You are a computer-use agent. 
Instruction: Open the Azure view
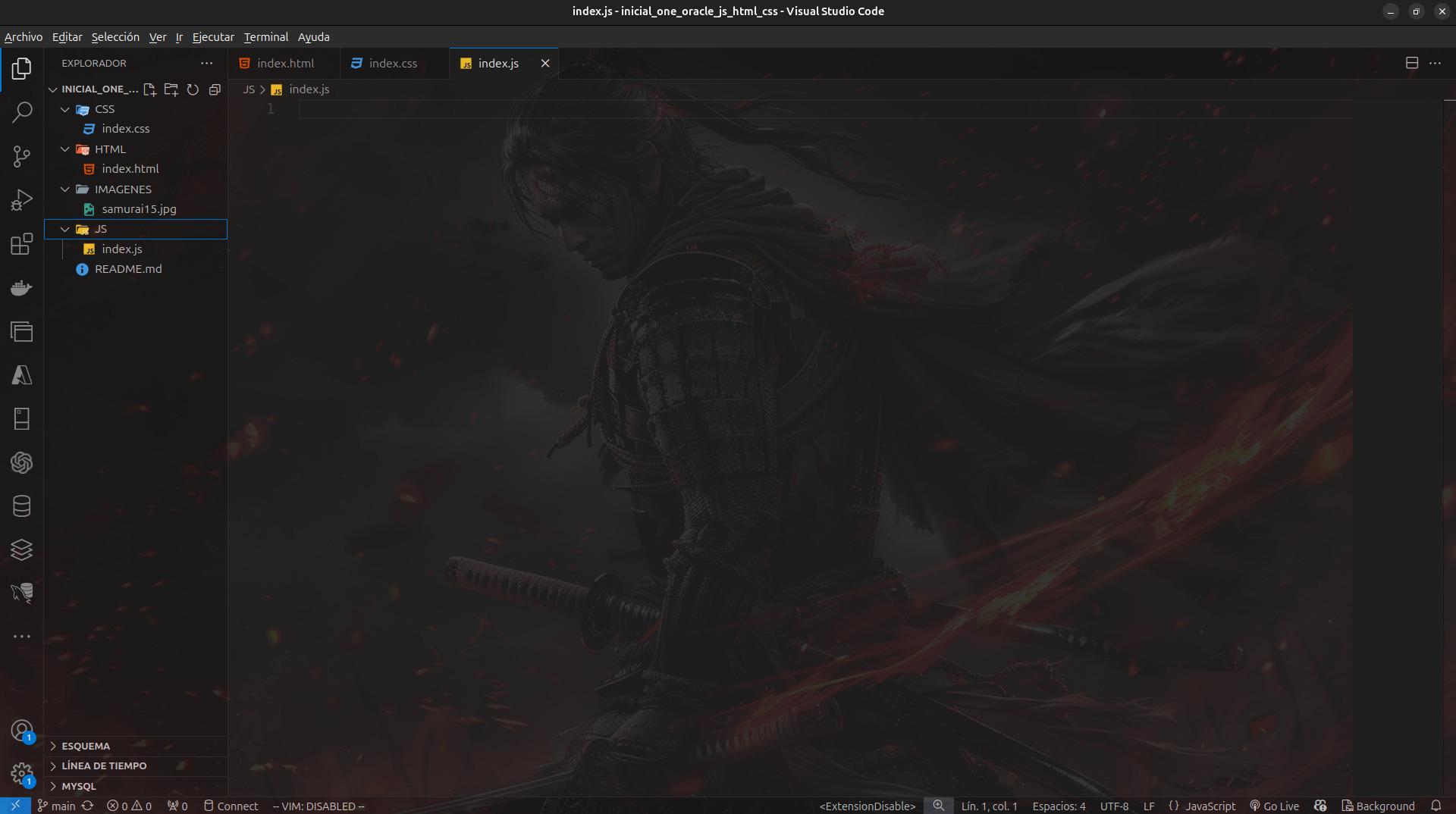click(21, 375)
